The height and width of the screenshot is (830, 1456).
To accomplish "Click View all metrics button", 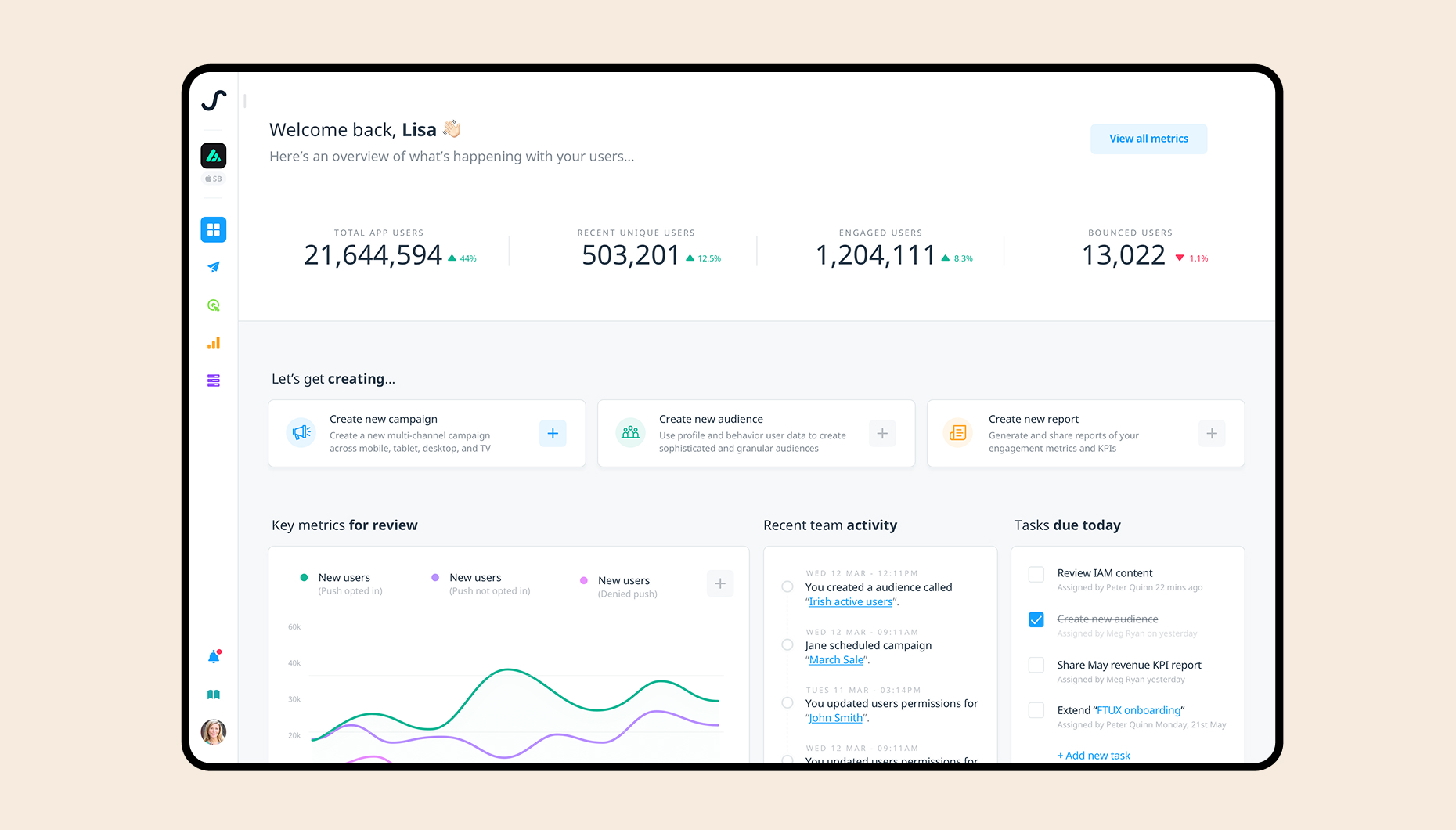I will click(x=1148, y=139).
